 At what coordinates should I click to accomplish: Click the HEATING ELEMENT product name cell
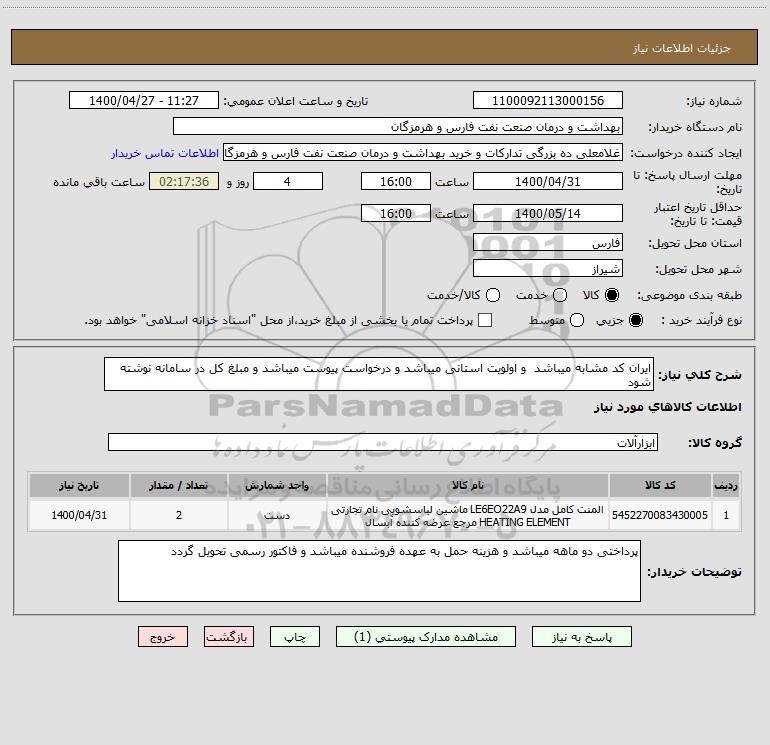(x=468, y=515)
